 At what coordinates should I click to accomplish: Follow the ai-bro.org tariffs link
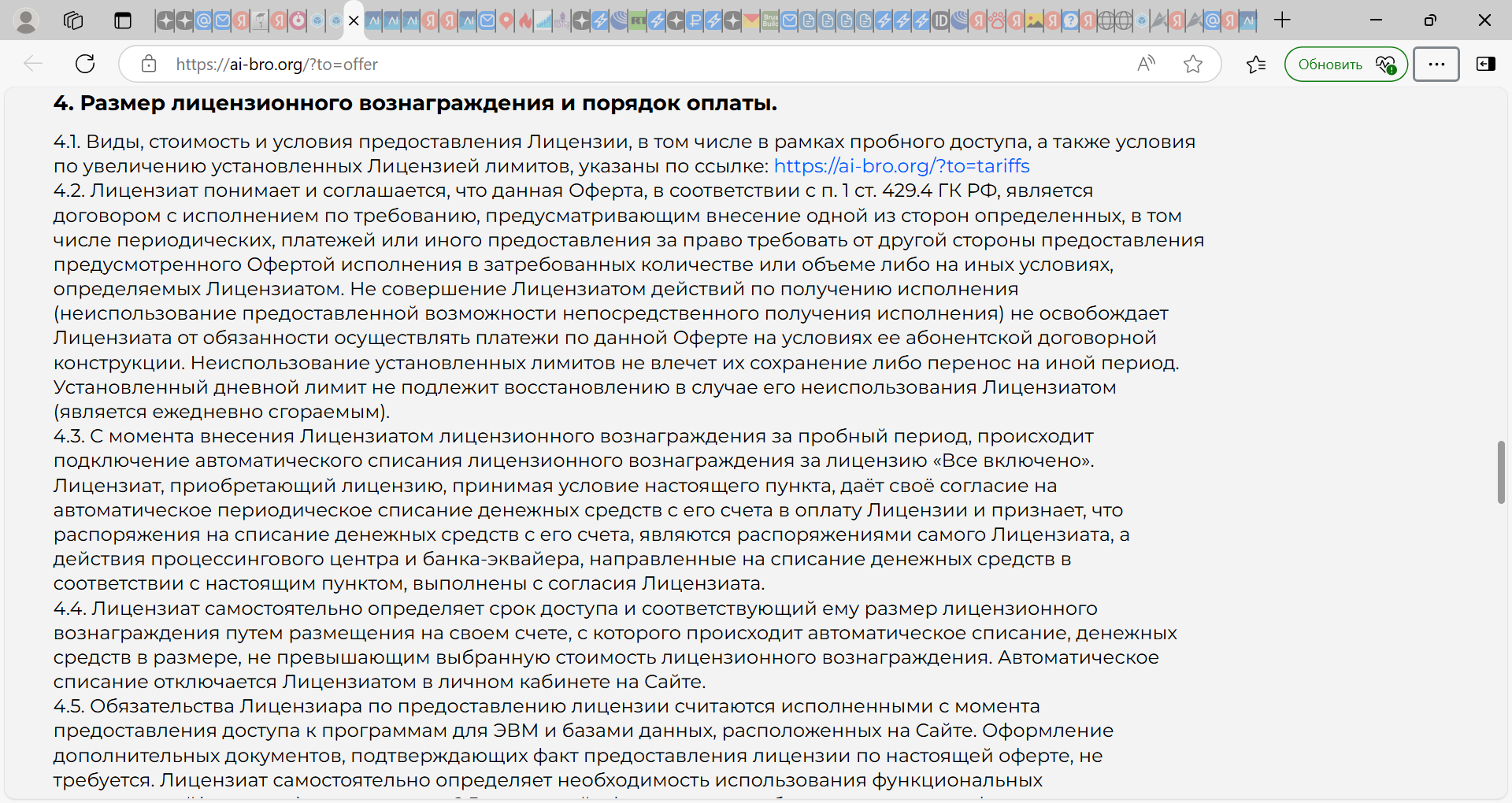click(x=901, y=166)
